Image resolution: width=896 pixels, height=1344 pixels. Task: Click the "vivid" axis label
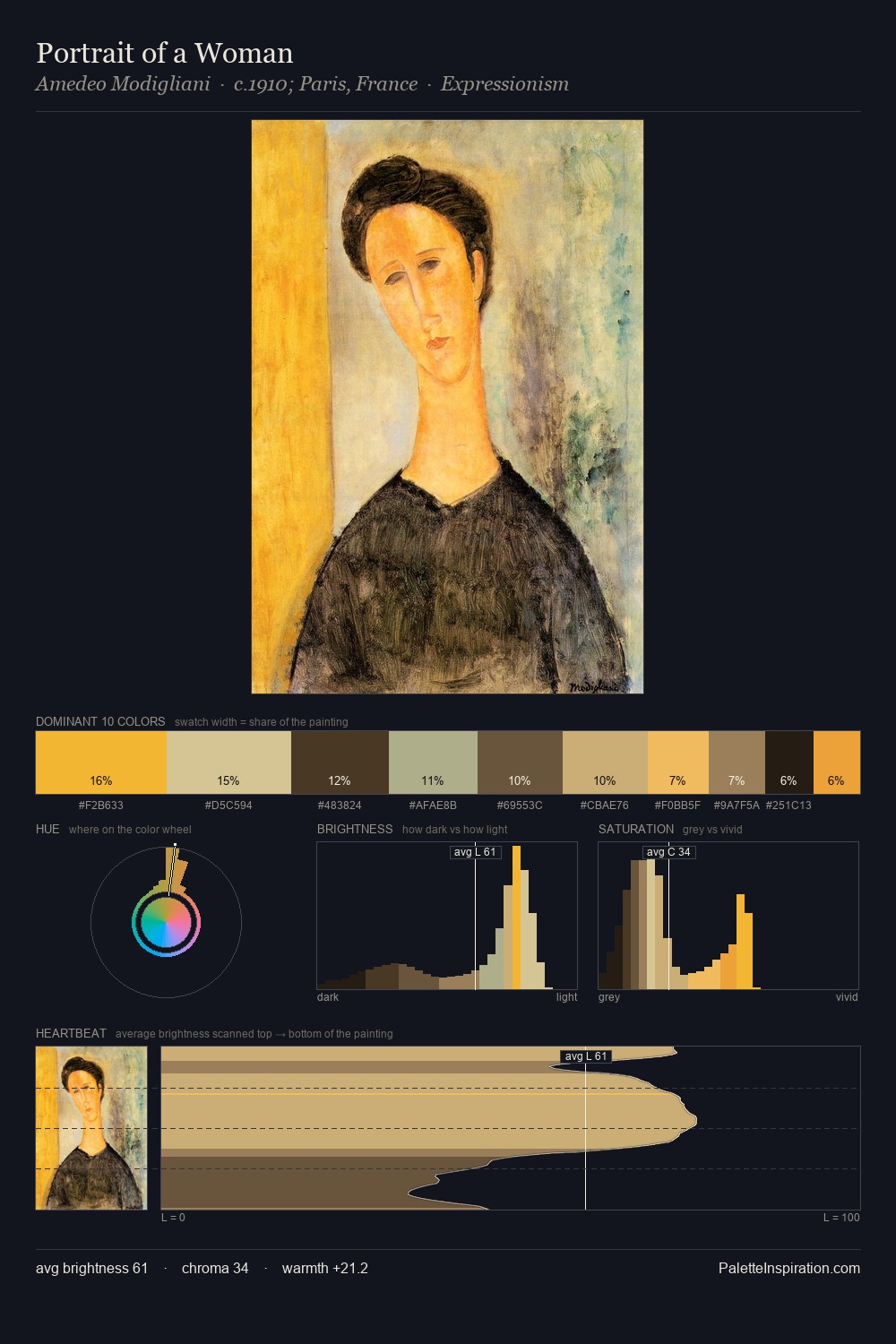pyautogui.click(x=847, y=997)
